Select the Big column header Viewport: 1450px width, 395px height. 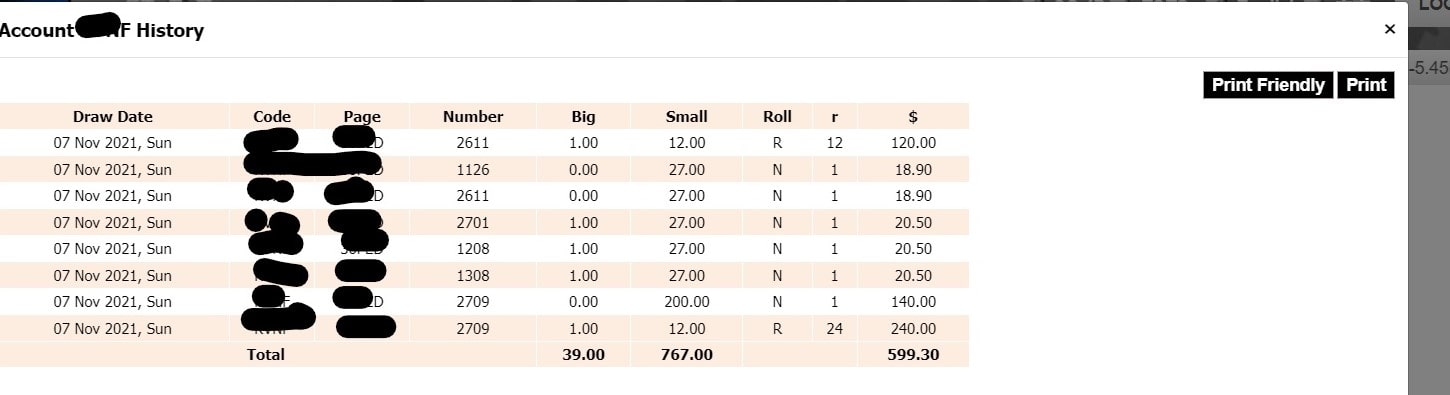583,116
